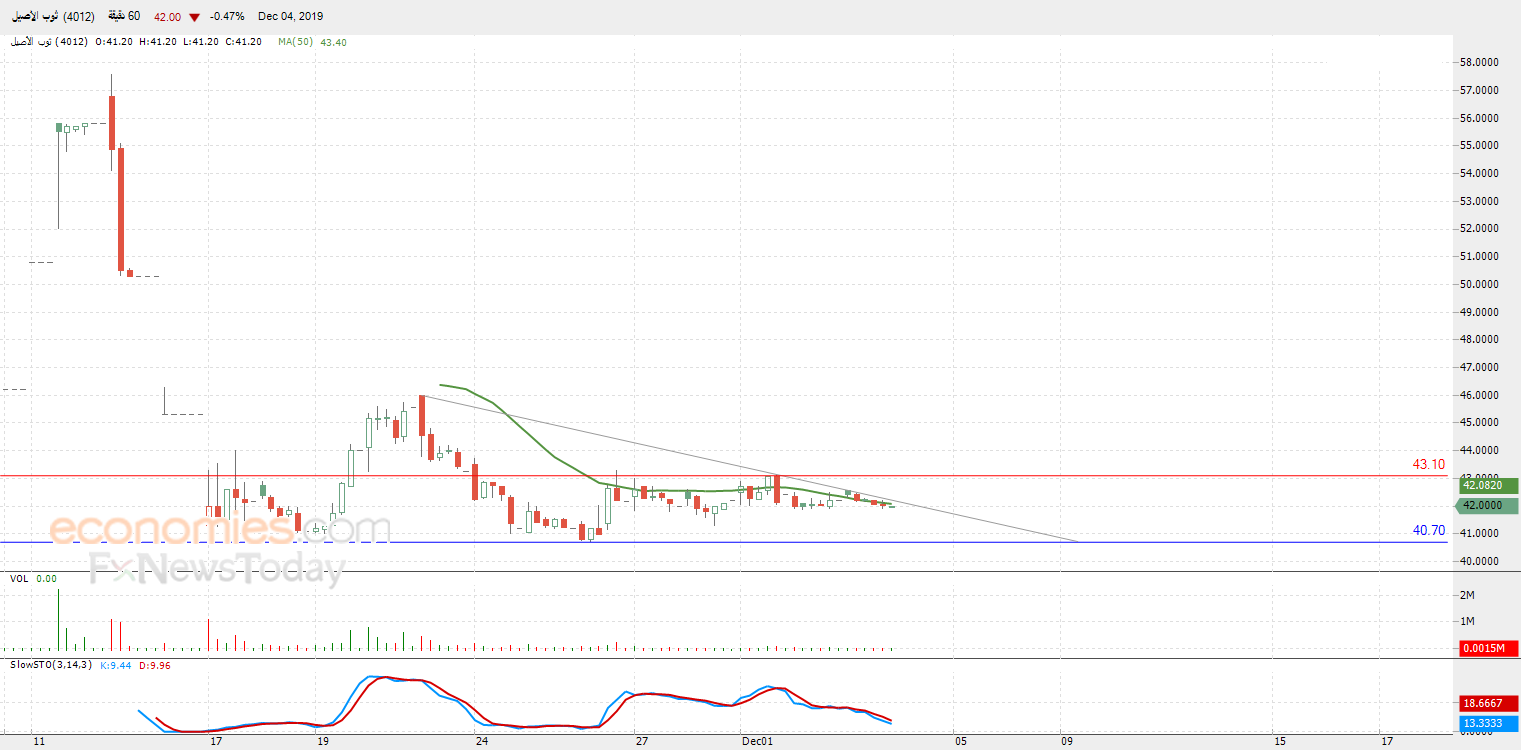Click the C:41.20 close value

(243, 42)
